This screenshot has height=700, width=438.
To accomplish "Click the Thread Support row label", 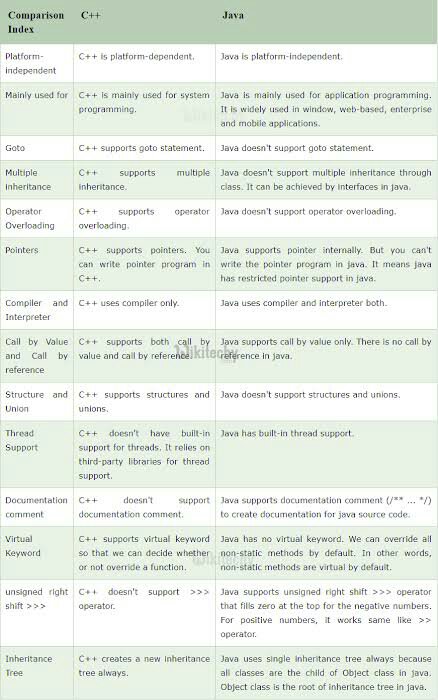I will tap(21, 440).
